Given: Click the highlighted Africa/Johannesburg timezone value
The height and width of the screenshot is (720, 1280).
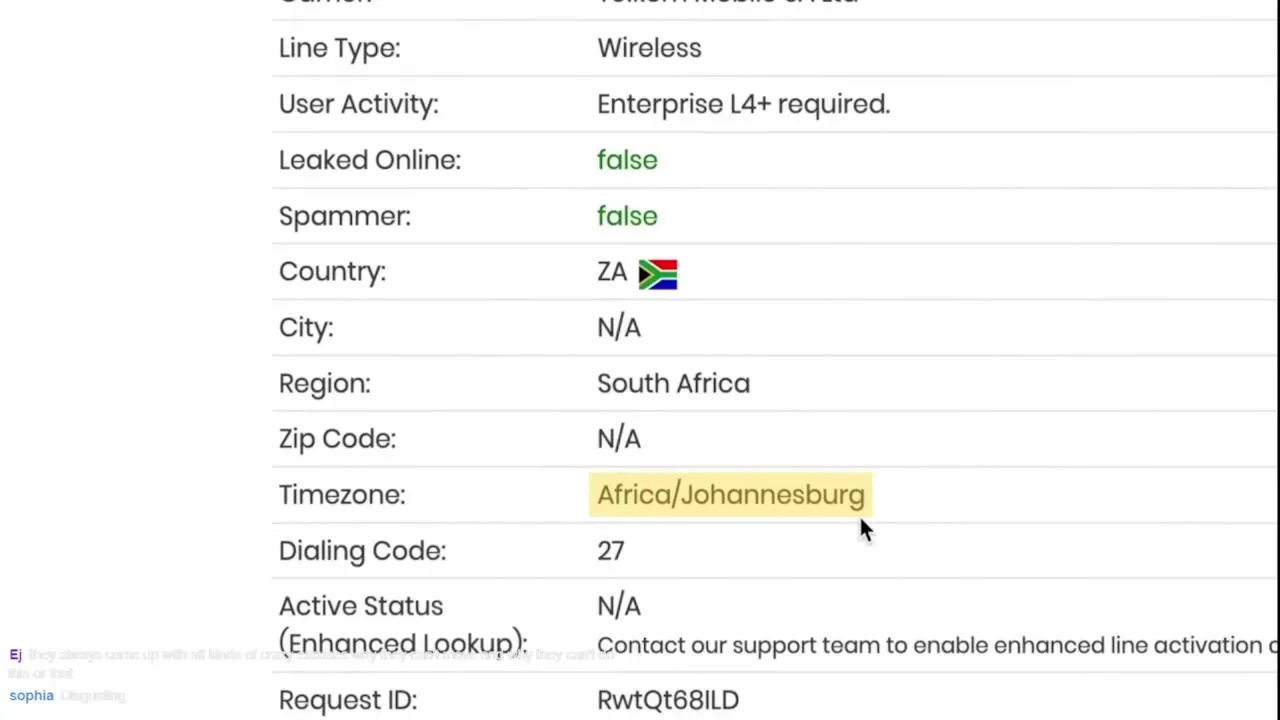Looking at the screenshot, I should point(730,495).
